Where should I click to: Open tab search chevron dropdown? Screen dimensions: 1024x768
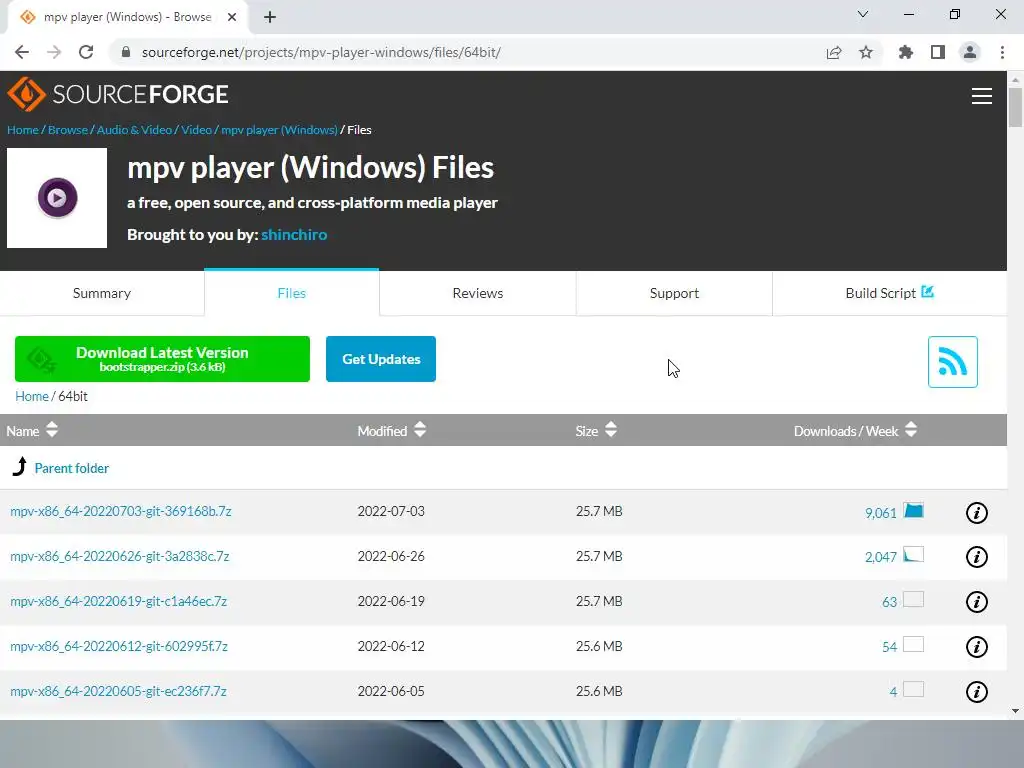coord(863,14)
